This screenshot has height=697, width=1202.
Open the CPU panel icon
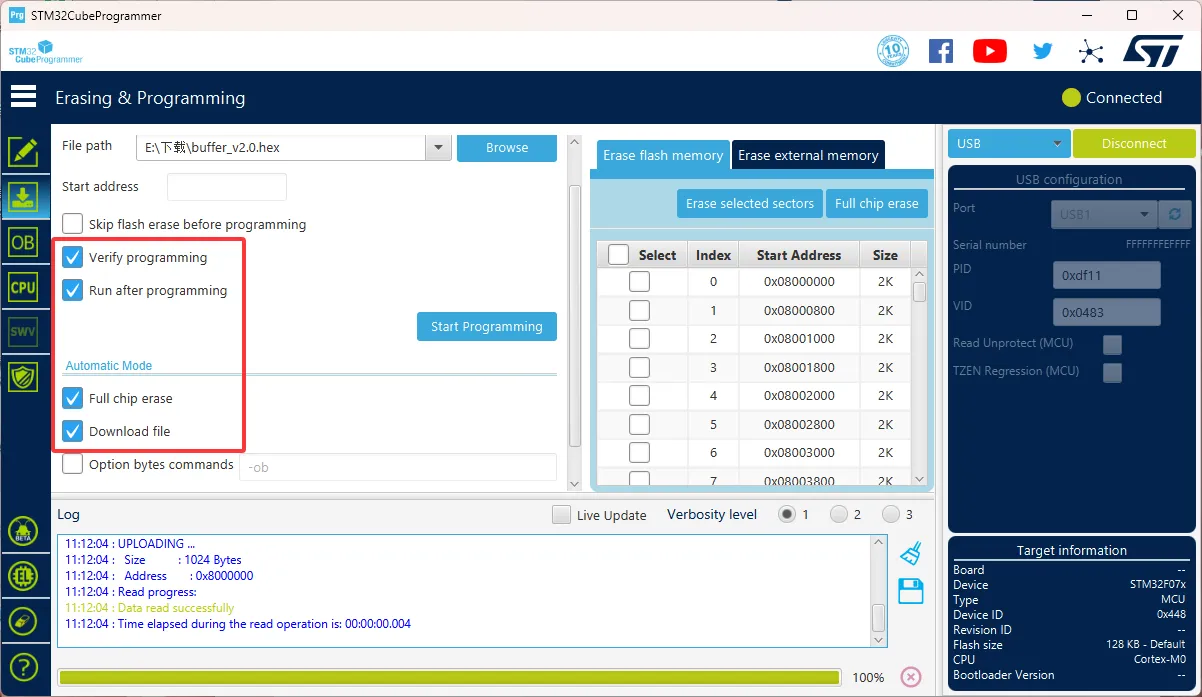(23, 287)
